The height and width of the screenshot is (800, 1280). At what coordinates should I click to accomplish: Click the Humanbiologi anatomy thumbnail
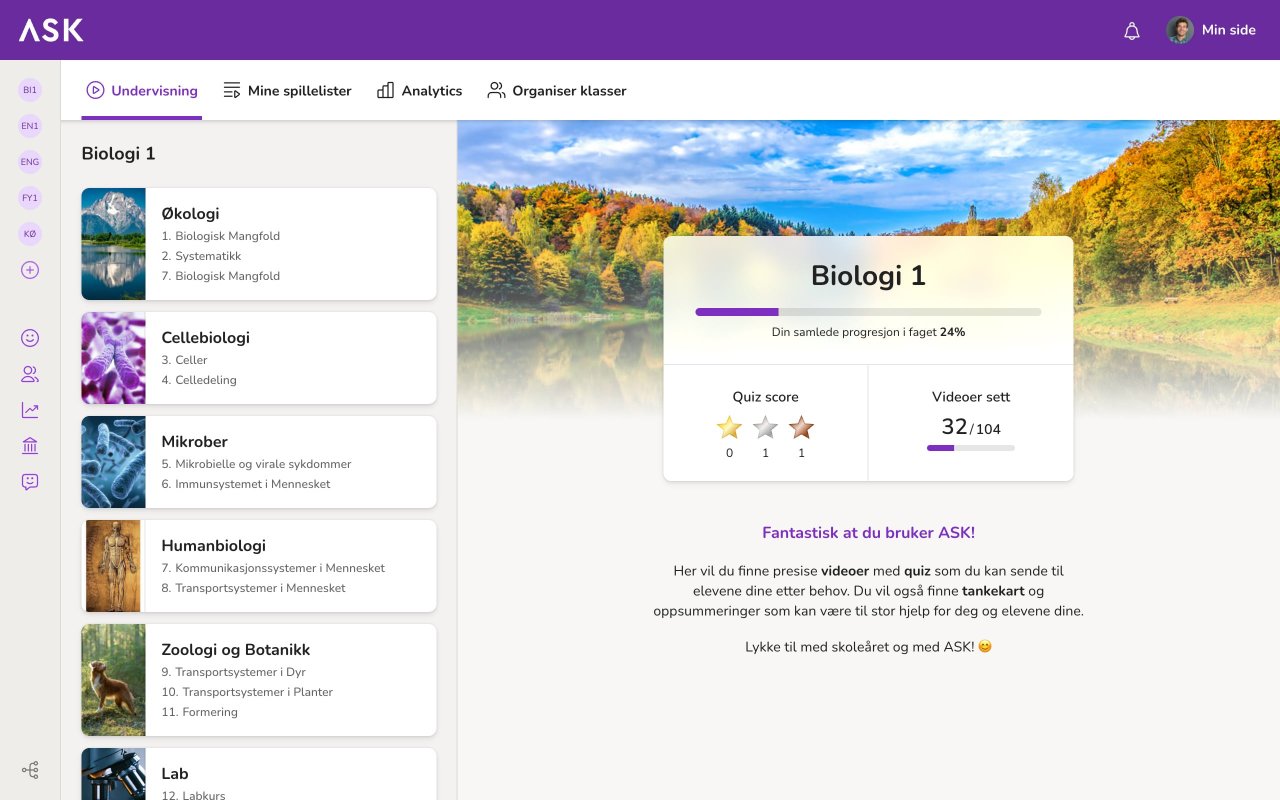pyautogui.click(x=113, y=566)
